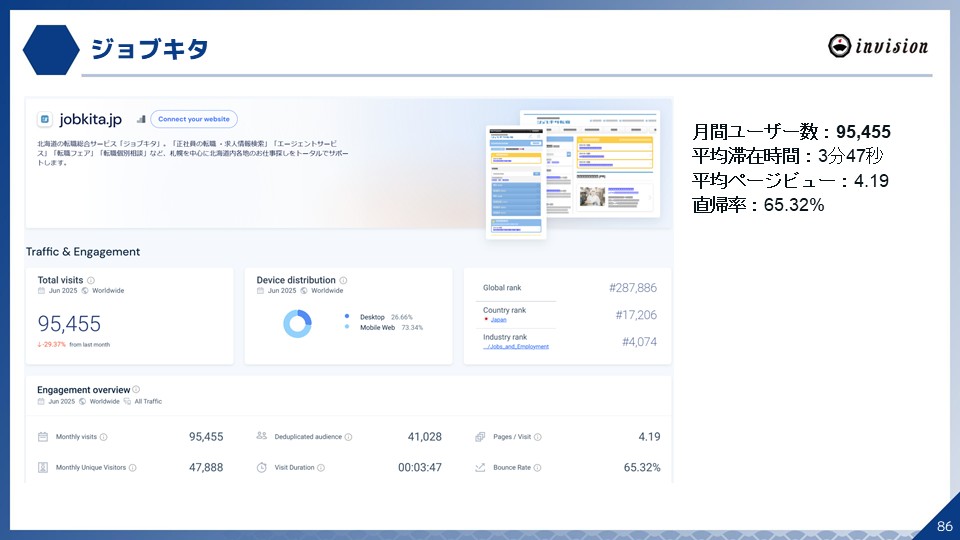Viewport: 960px width, 540px height.
Task: Click the Traffic & Engagement heading
Action: coord(83,252)
